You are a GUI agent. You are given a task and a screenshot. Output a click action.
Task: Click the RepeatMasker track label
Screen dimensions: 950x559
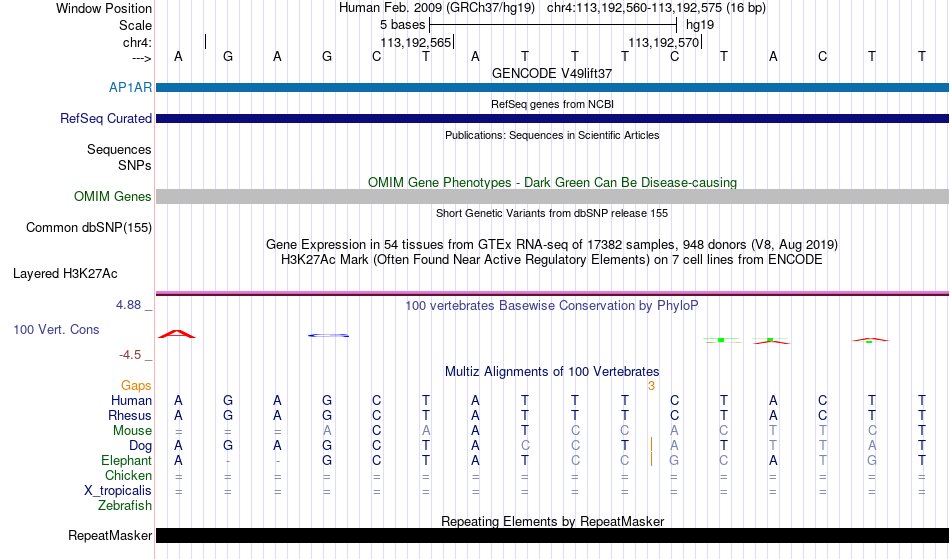click(110, 535)
